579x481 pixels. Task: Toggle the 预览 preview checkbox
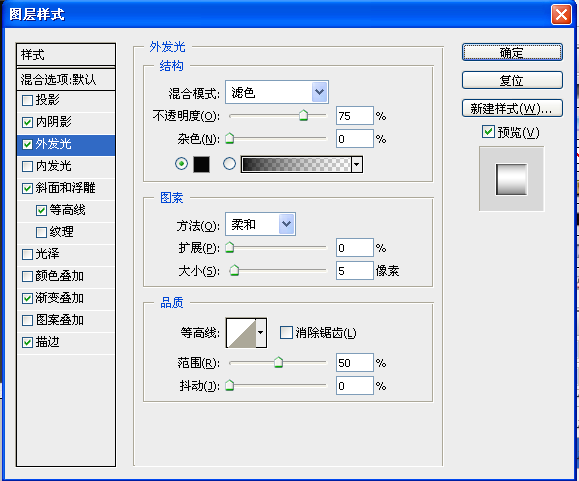(488, 132)
